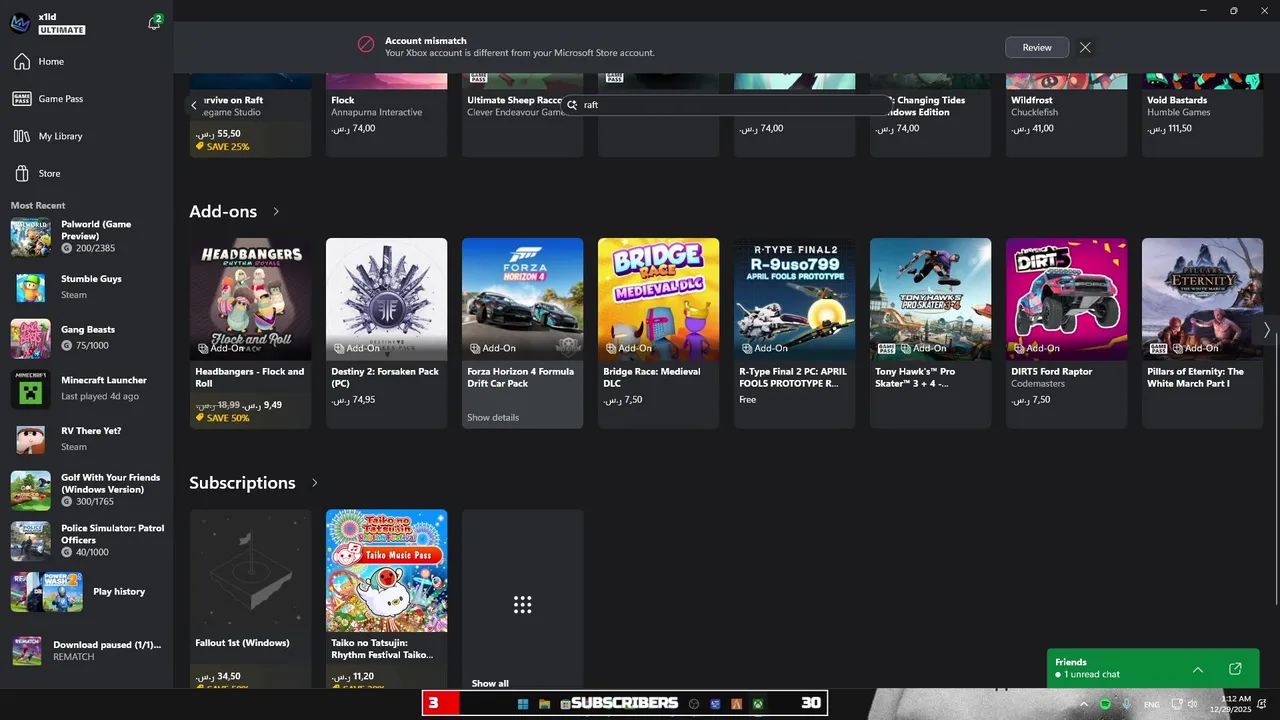Open Palworld (Game Preview) from Most Recent
The image size is (1280, 720).
(86, 237)
